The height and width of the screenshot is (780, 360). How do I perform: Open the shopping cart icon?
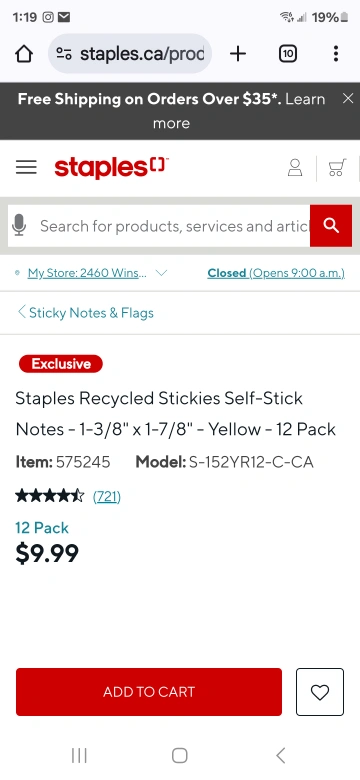(x=337, y=168)
